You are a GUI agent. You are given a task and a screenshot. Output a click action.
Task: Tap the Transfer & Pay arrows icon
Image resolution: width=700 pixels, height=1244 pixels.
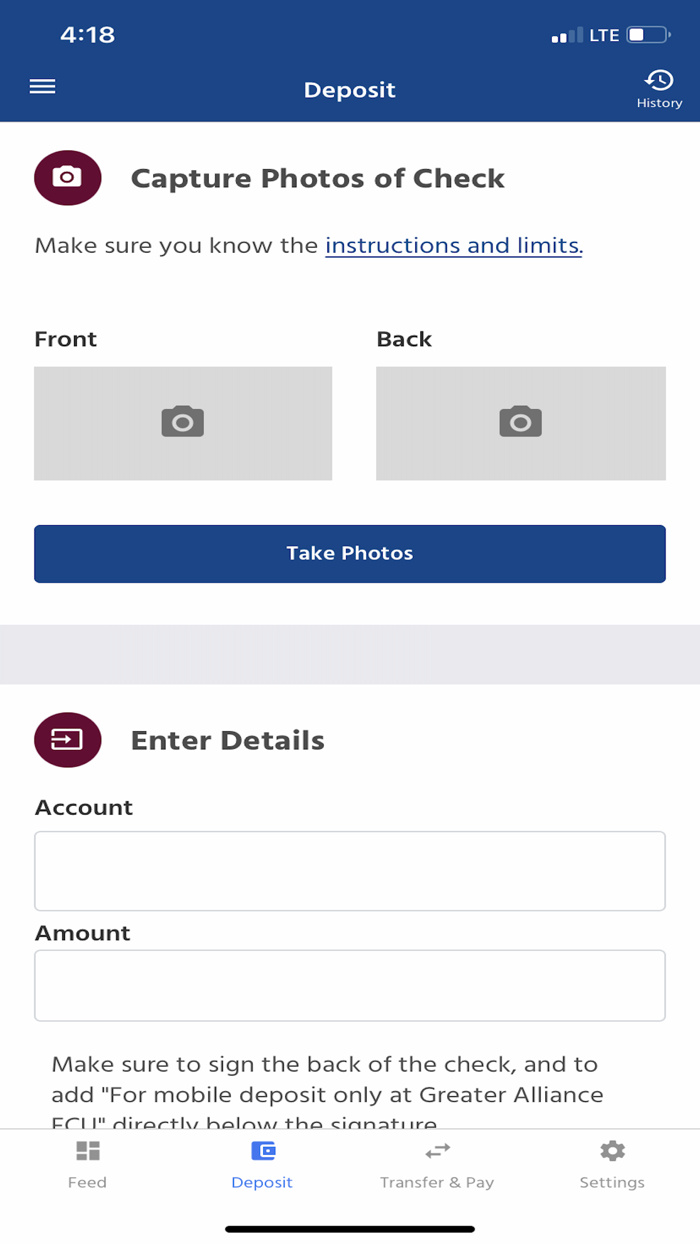pos(437,1151)
